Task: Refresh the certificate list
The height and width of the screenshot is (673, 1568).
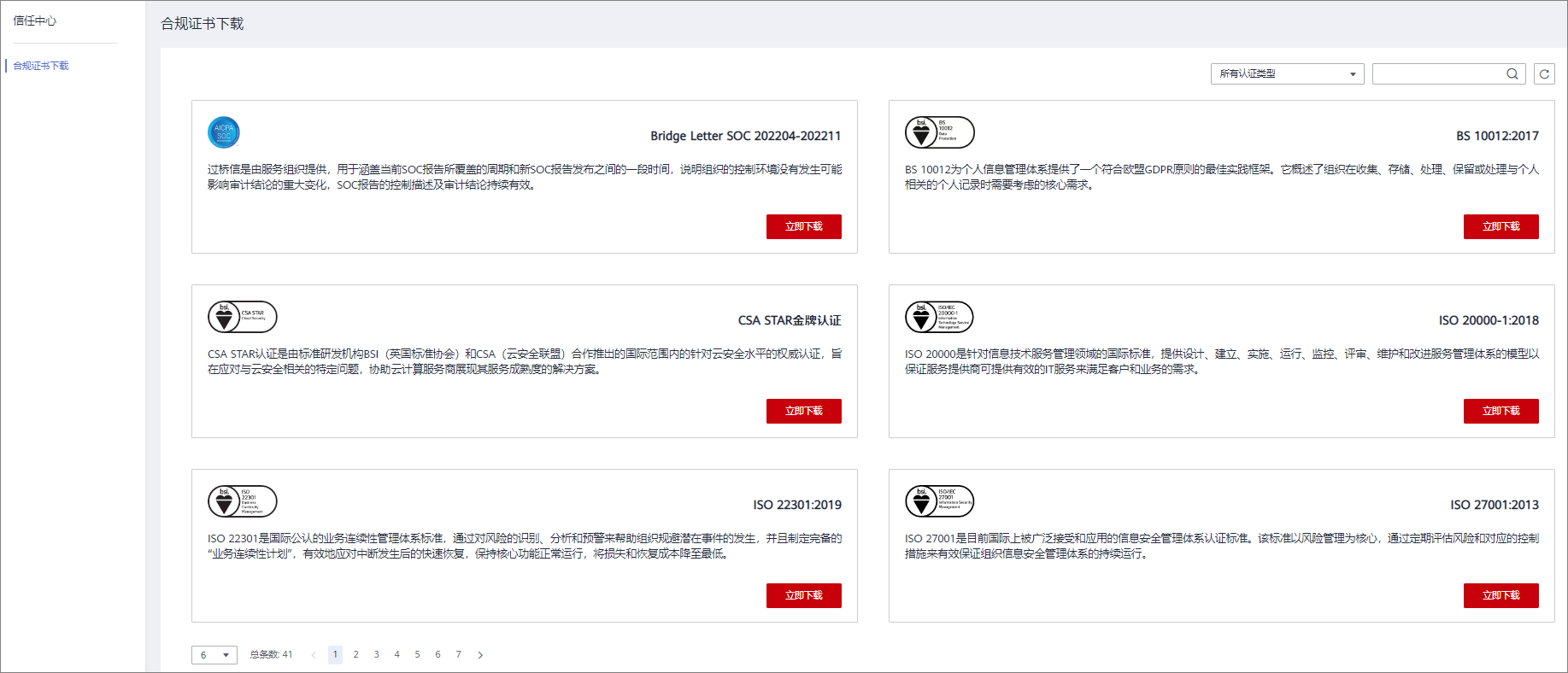Action: point(1544,74)
